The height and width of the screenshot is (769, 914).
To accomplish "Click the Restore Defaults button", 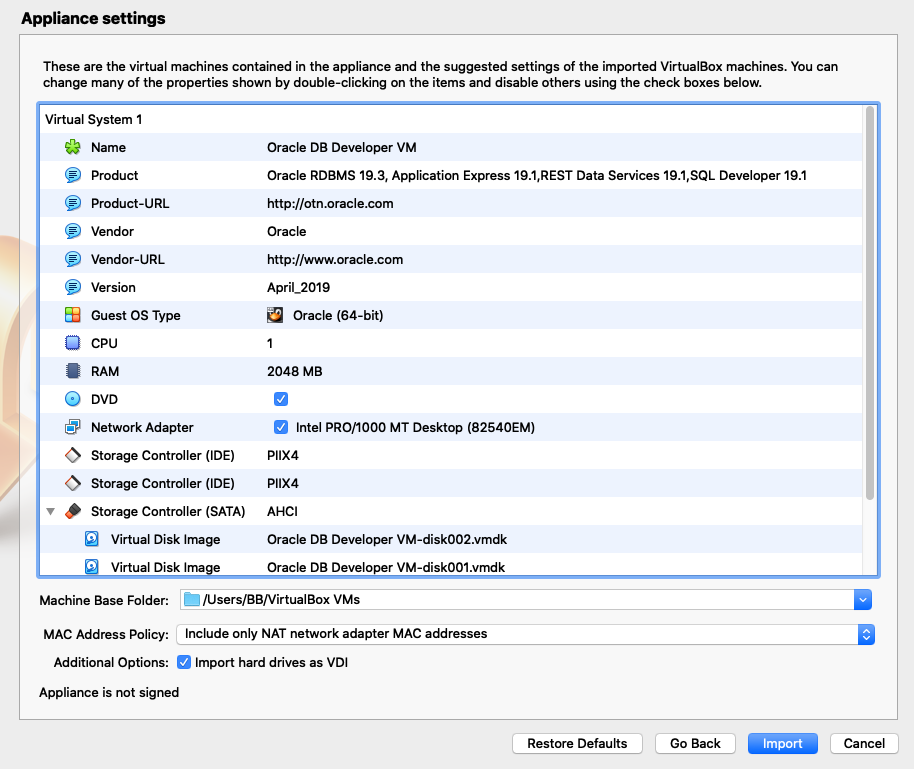I will tap(577, 743).
